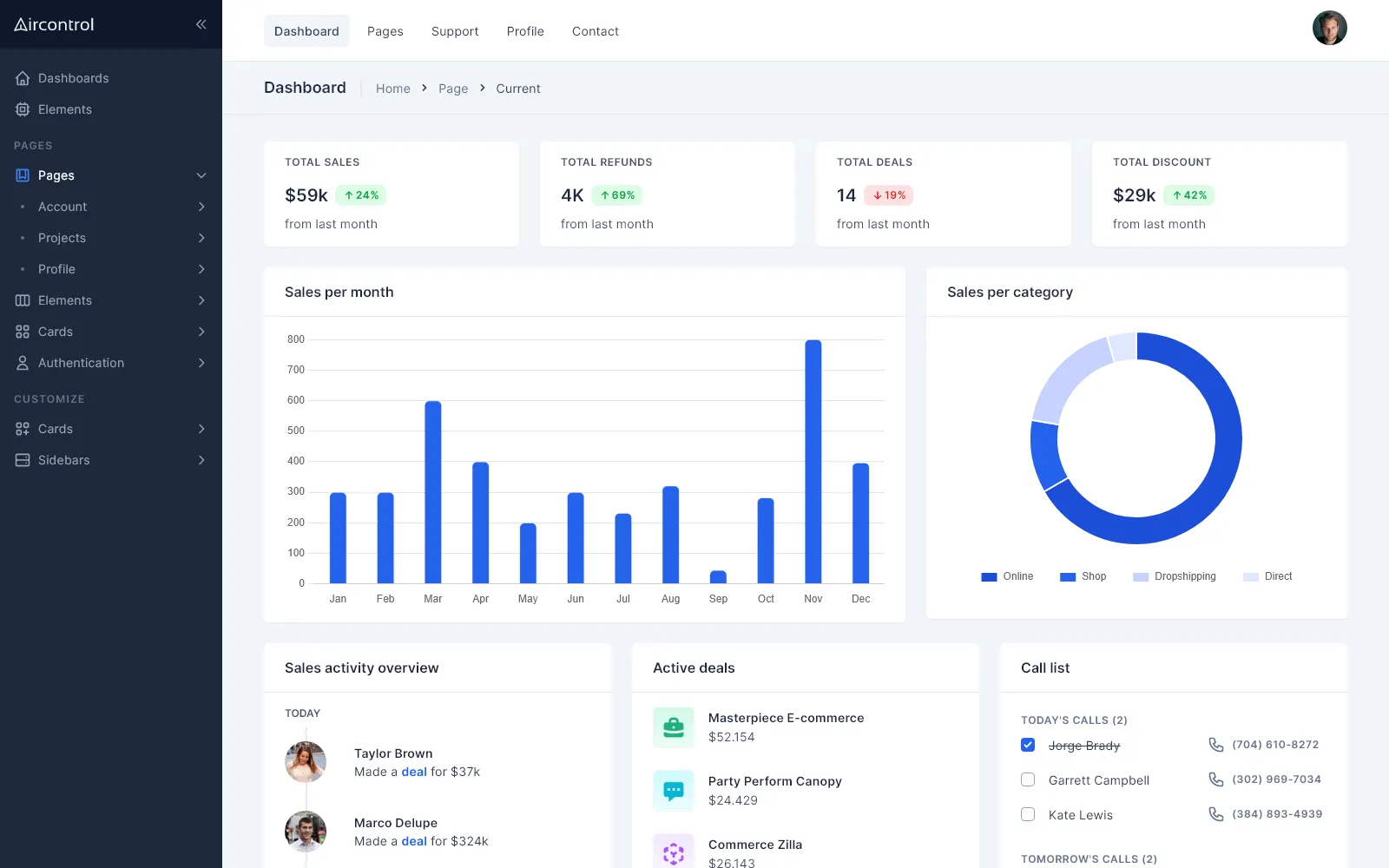Viewport: 1389px width, 868px height.
Task: Expand the Authentication chevron
Action: click(x=201, y=363)
